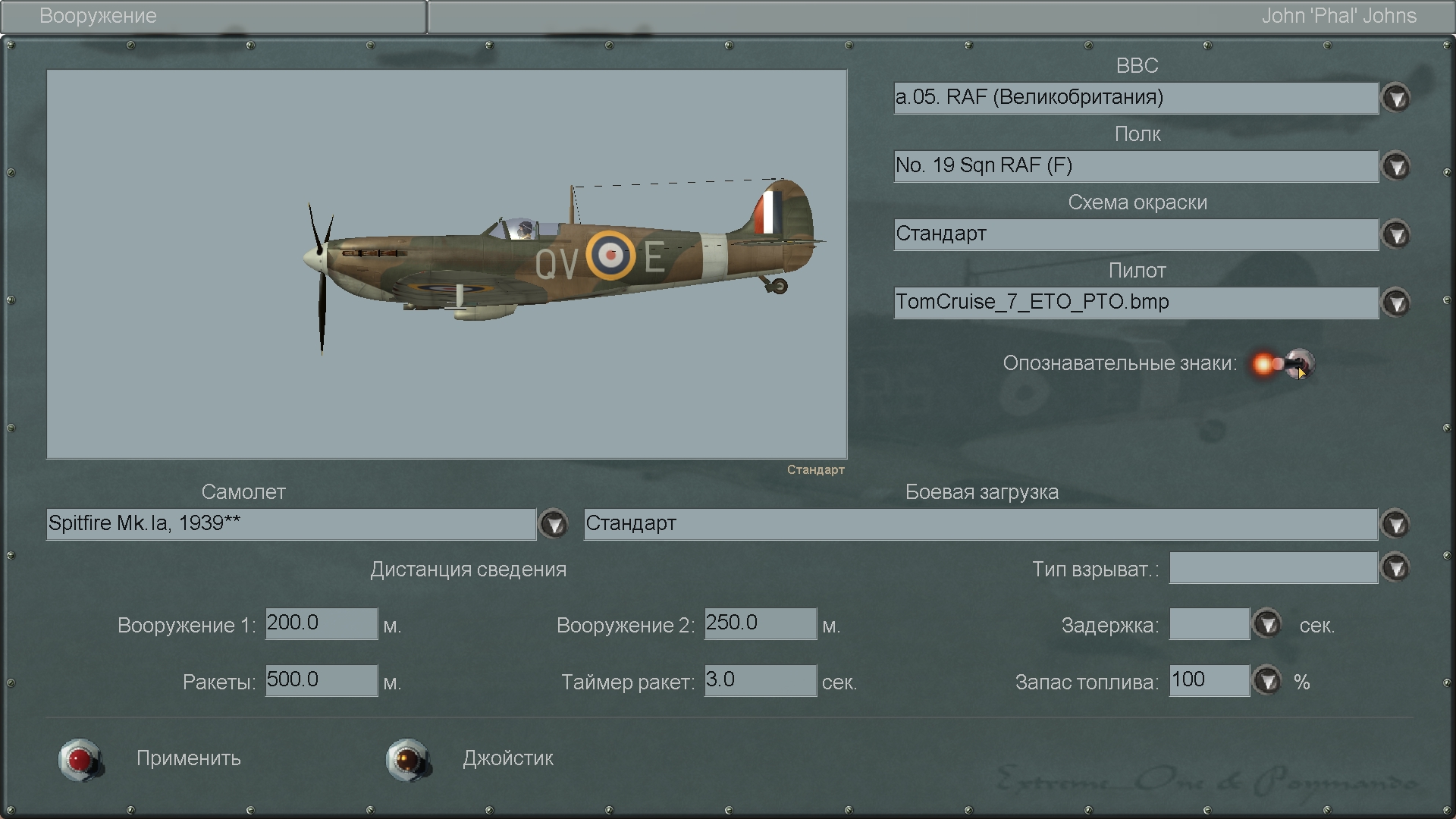Open the Самолет aircraft selector arrow
The height and width of the screenshot is (819, 1456).
(x=554, y=524)
